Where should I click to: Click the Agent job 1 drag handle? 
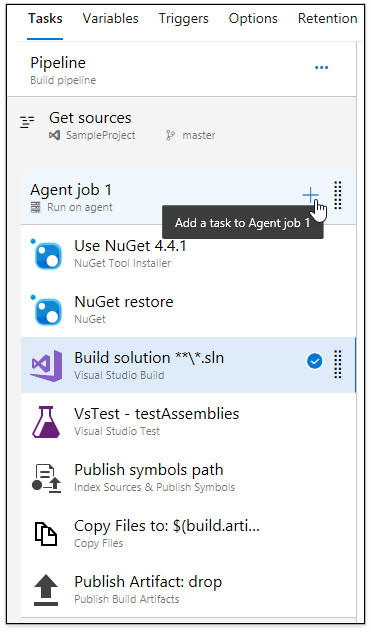pos(338,195)
